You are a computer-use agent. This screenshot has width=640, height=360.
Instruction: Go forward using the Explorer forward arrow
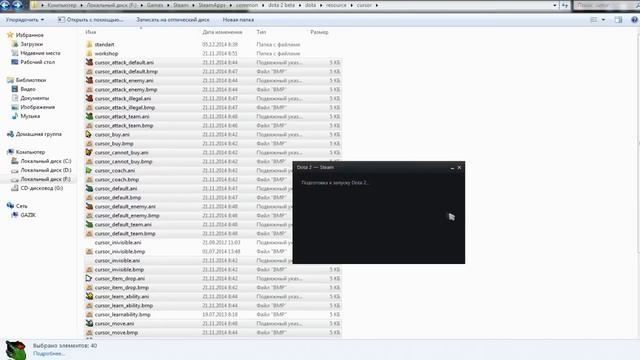[17, 5]
